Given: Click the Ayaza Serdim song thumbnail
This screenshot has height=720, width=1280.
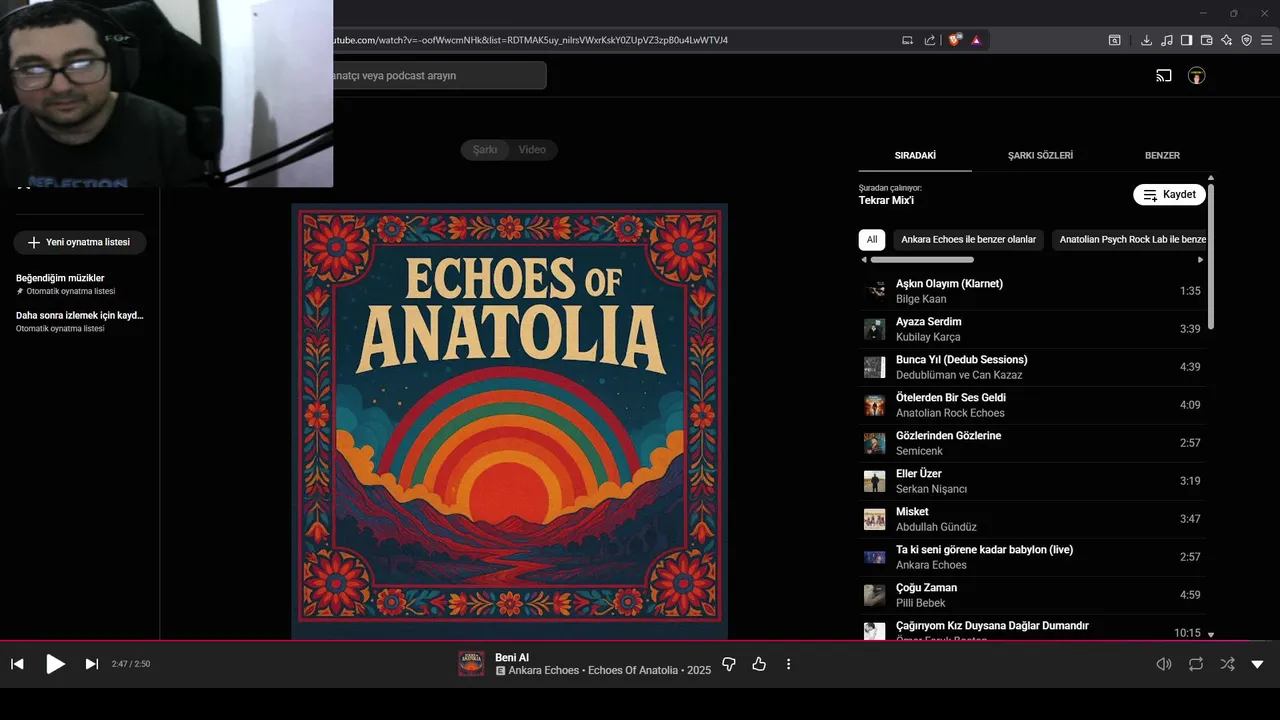Looking at the screenshot, I should [875, 329].
